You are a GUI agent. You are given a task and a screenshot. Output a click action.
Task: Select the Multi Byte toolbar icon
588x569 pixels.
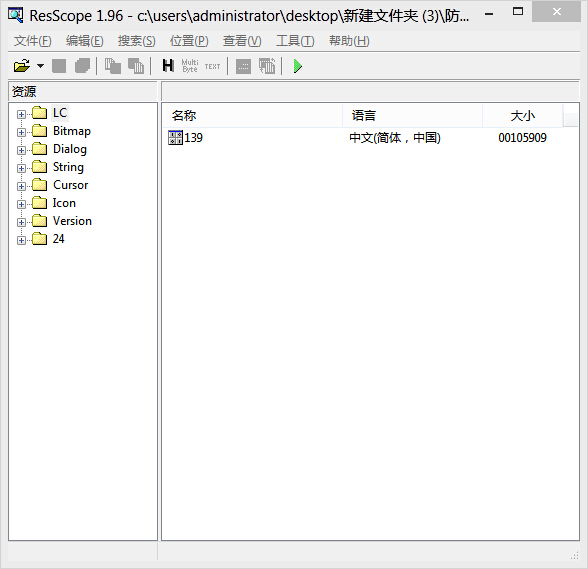(190, 66)
